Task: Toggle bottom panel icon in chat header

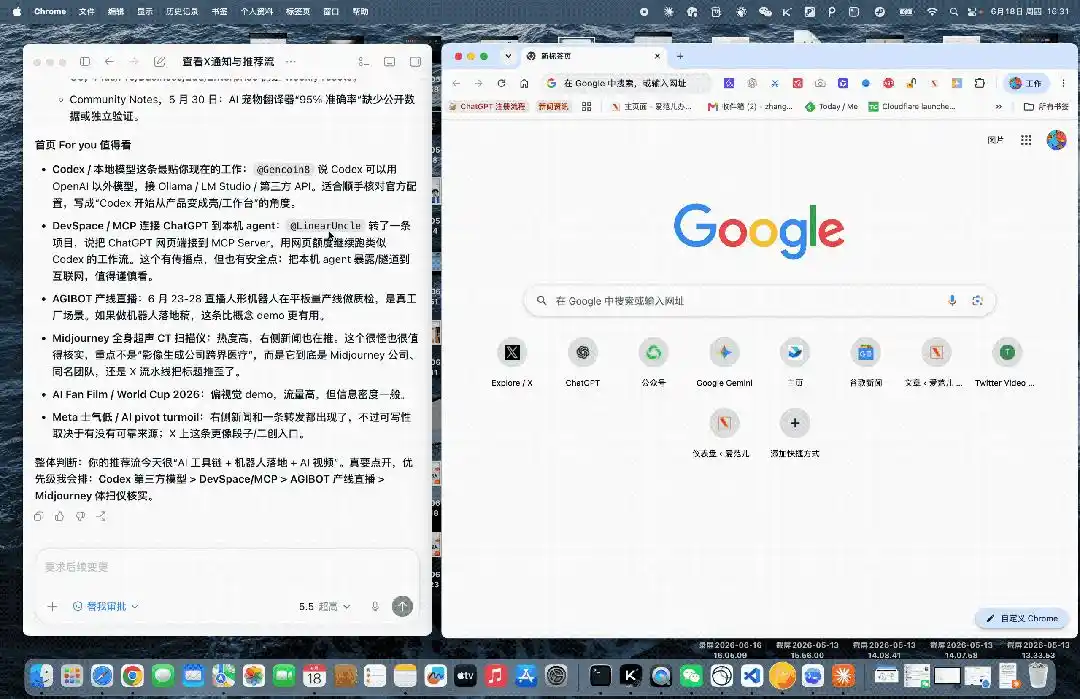Action: pos(389,61)
